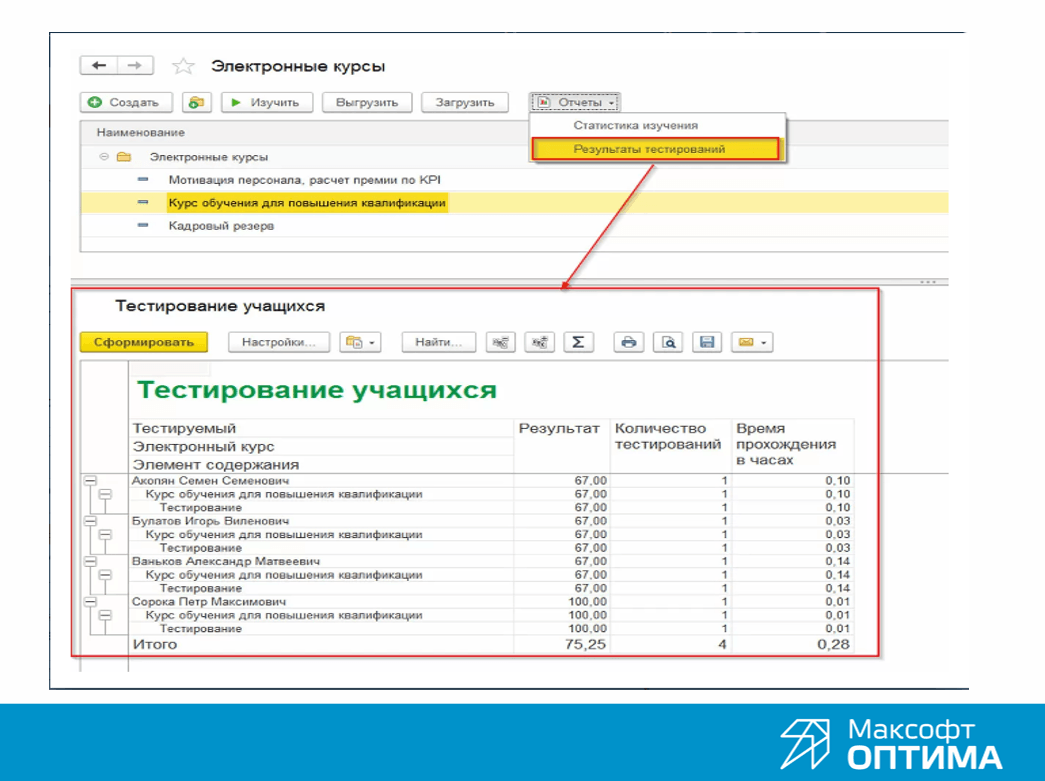1045x781 pixels.
Task: Click the Выгрузить button
Action: (x=367, y=103)
